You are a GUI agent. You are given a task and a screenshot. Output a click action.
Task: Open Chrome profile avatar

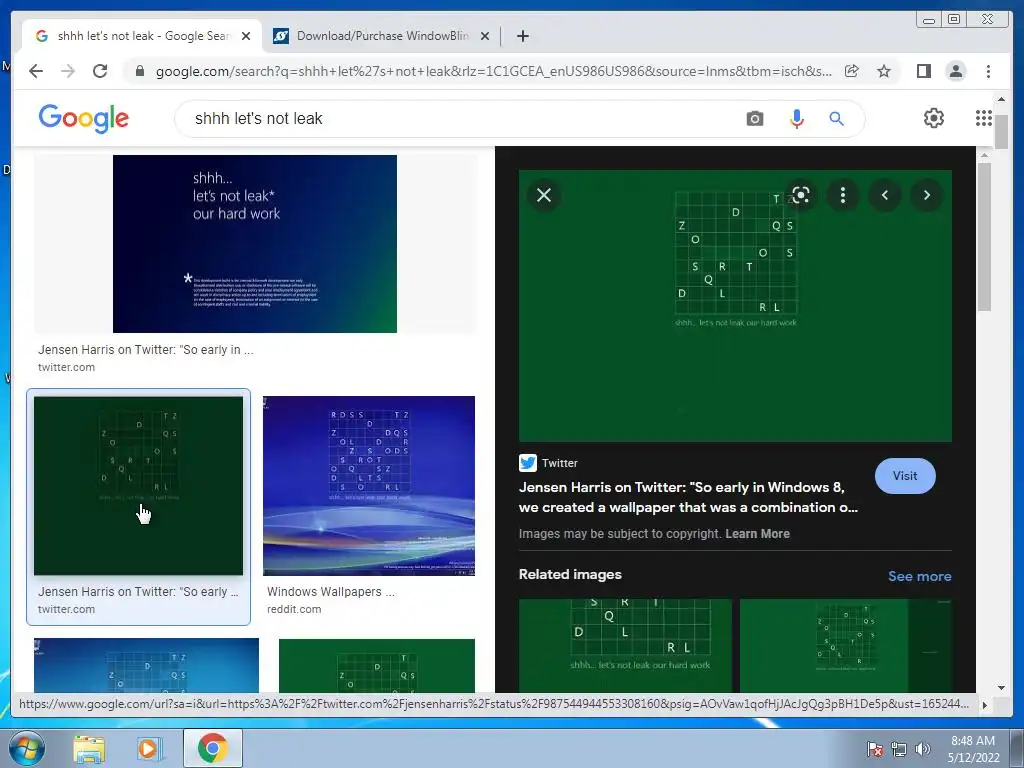click(955, 71)
